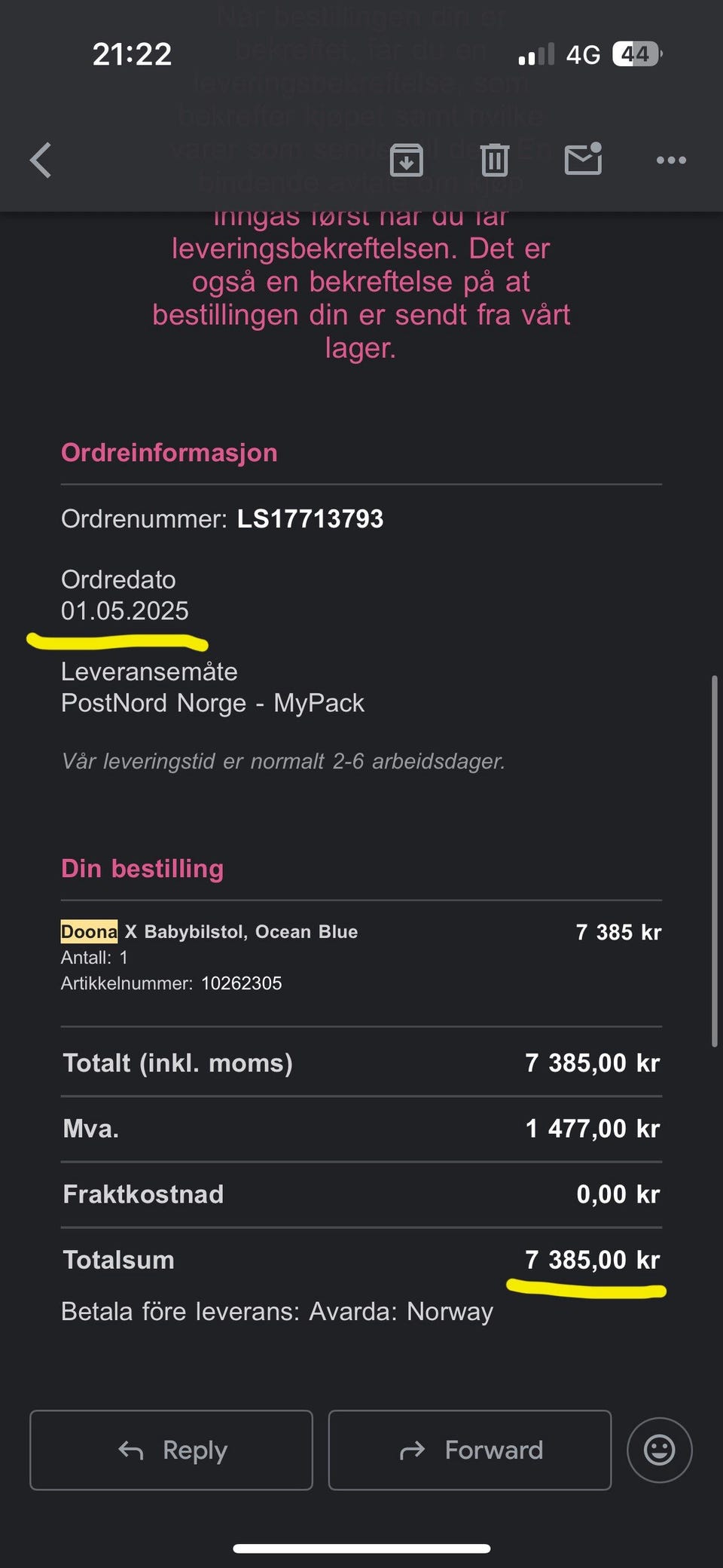This screenshot has height=1568, width=723.
Task: Tap the Totalsum amount 7 385,00 kr
Action: tap(592, 1259)
